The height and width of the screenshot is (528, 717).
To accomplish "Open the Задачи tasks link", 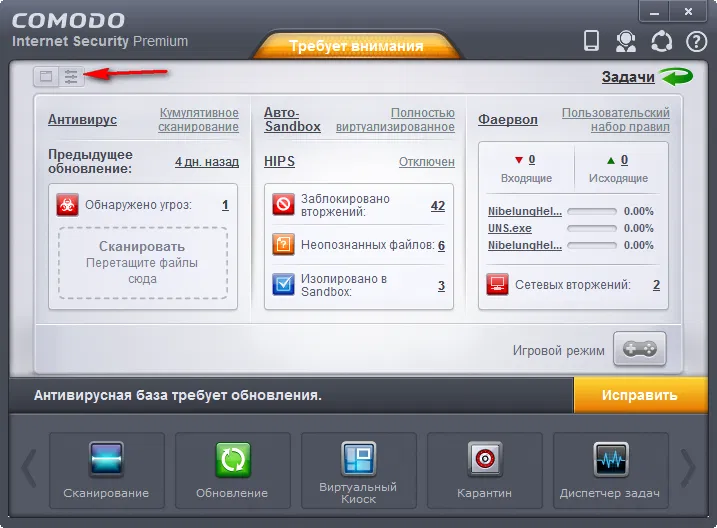I will click(628, 77).
